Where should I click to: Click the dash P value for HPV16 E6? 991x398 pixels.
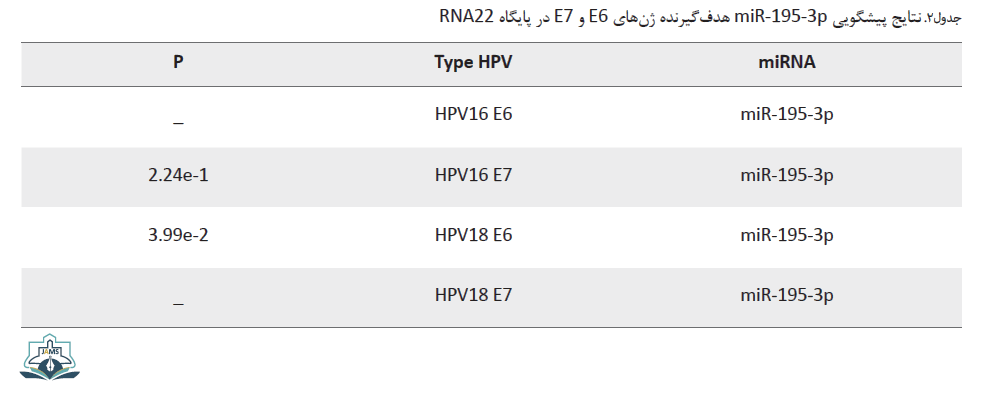tap(178, 123)
